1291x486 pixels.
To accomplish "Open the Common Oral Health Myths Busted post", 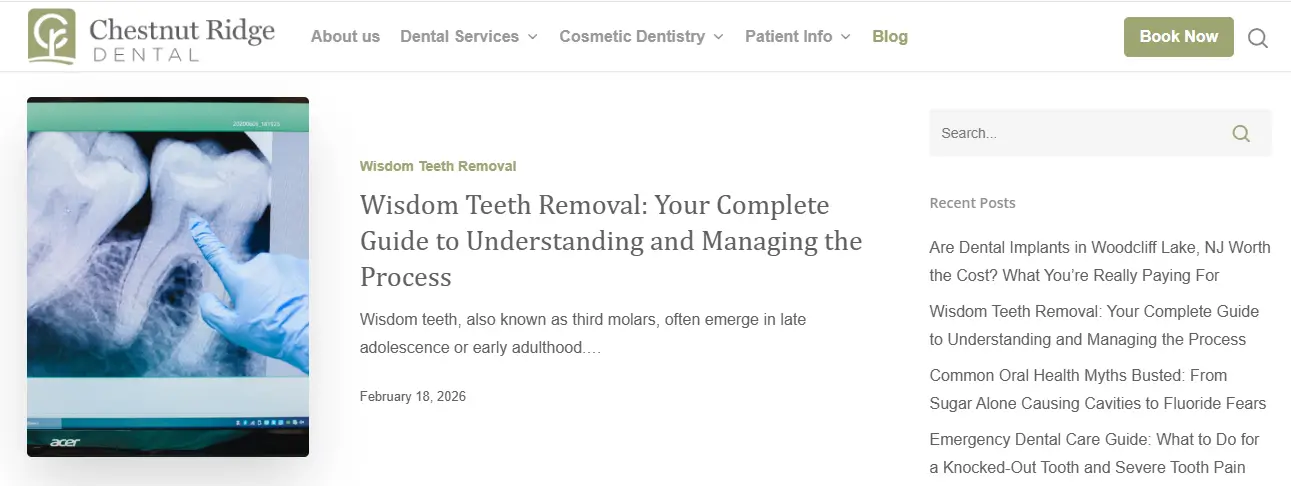I will click(1098, 389).
